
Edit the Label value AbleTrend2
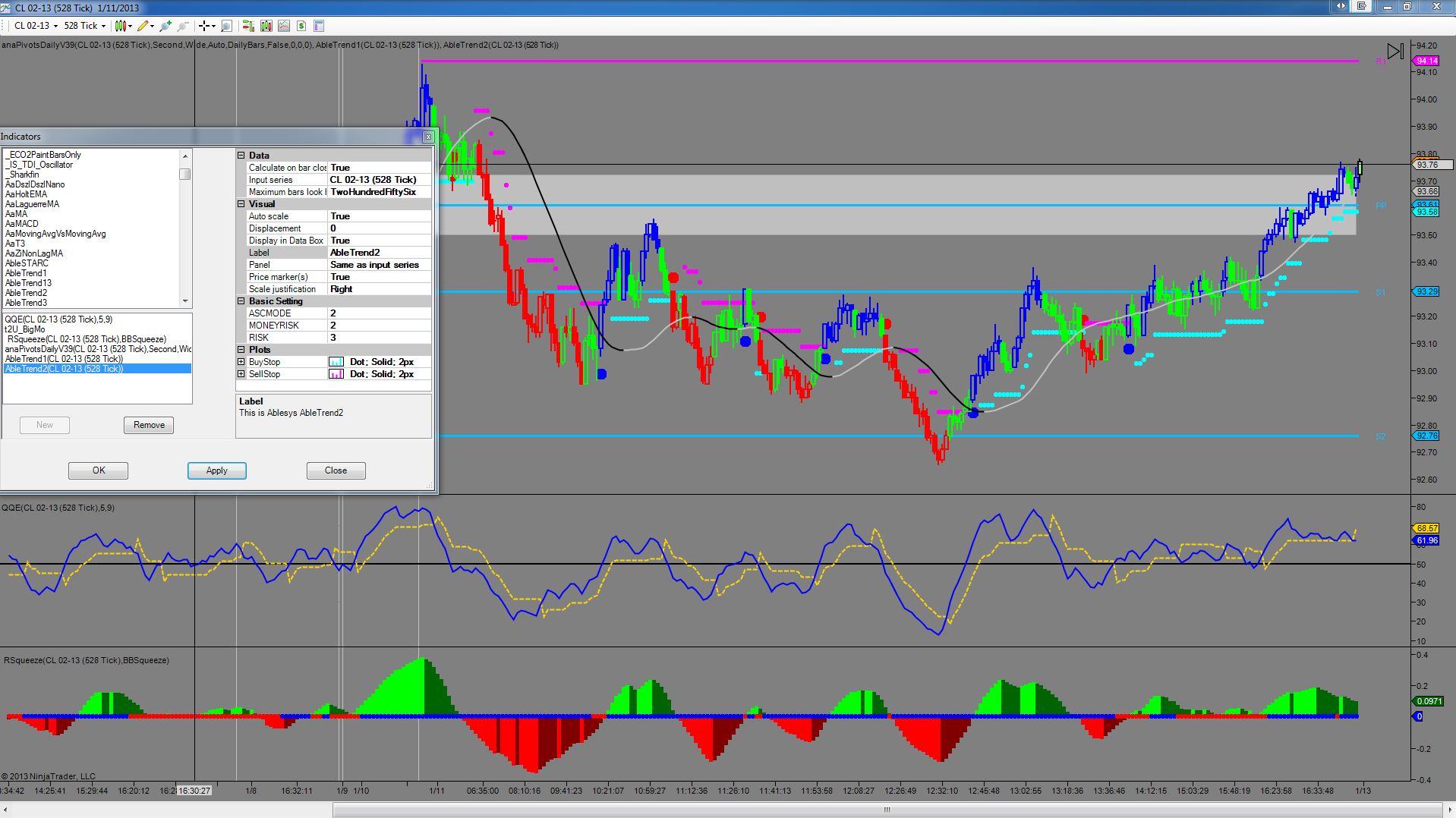tap(380, 253)
